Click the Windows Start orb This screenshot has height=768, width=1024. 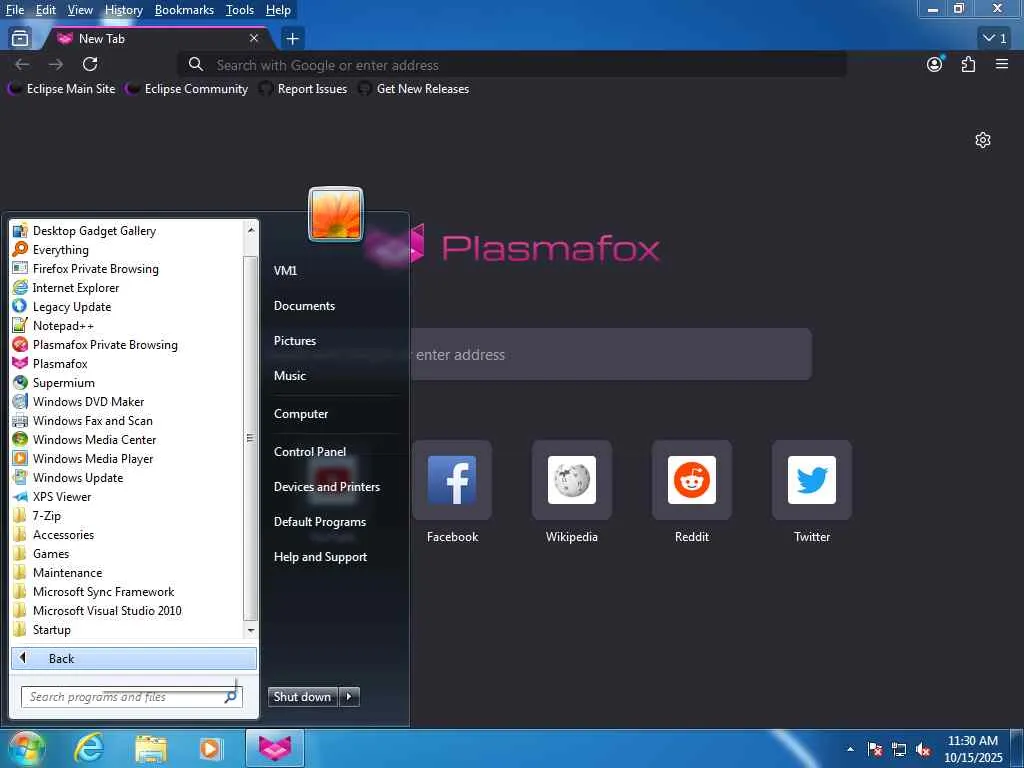coord(26,749)
